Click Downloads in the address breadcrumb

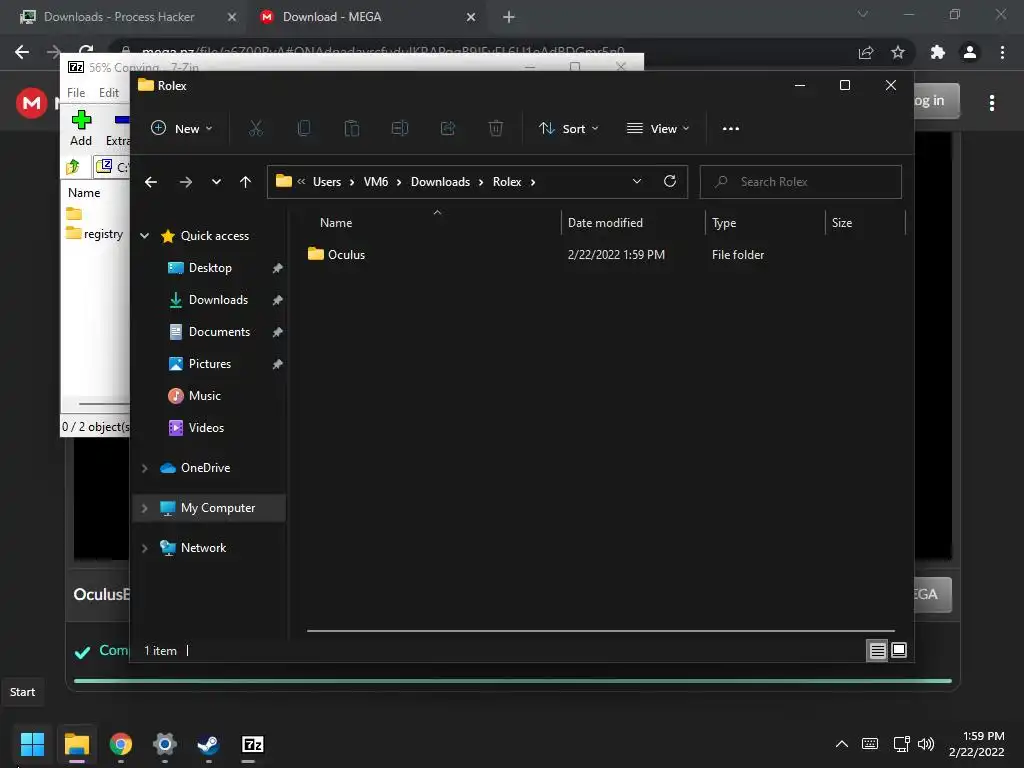pyautogui.click(x=440, y=182)
